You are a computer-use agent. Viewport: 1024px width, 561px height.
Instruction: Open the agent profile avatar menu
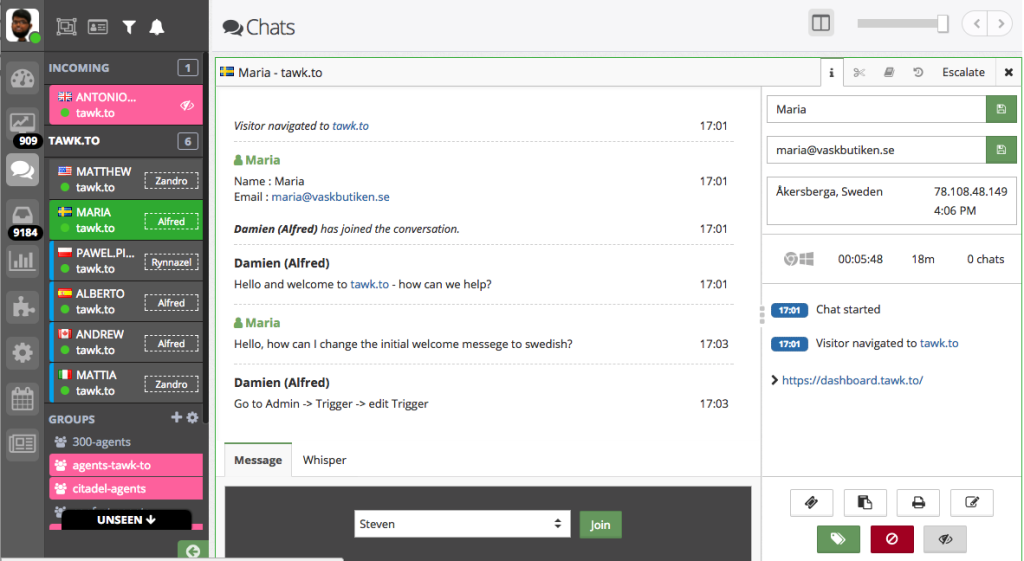(23, 25)
